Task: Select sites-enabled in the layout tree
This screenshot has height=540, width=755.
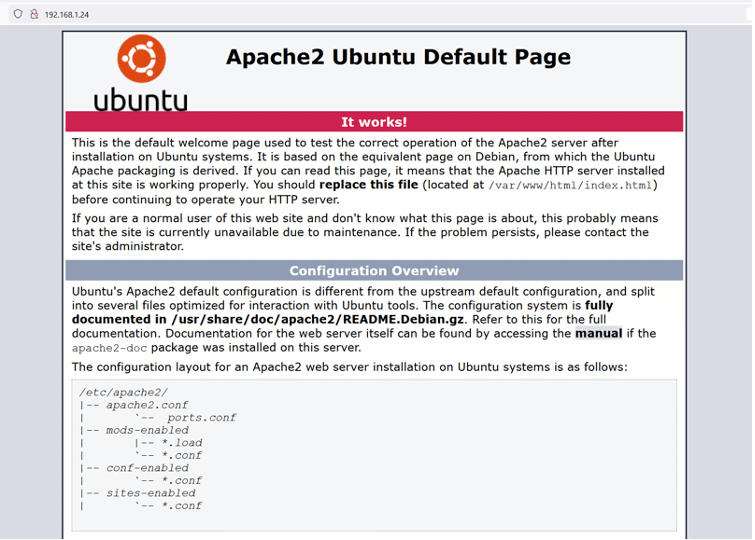Action: click(x=150, y=493)
